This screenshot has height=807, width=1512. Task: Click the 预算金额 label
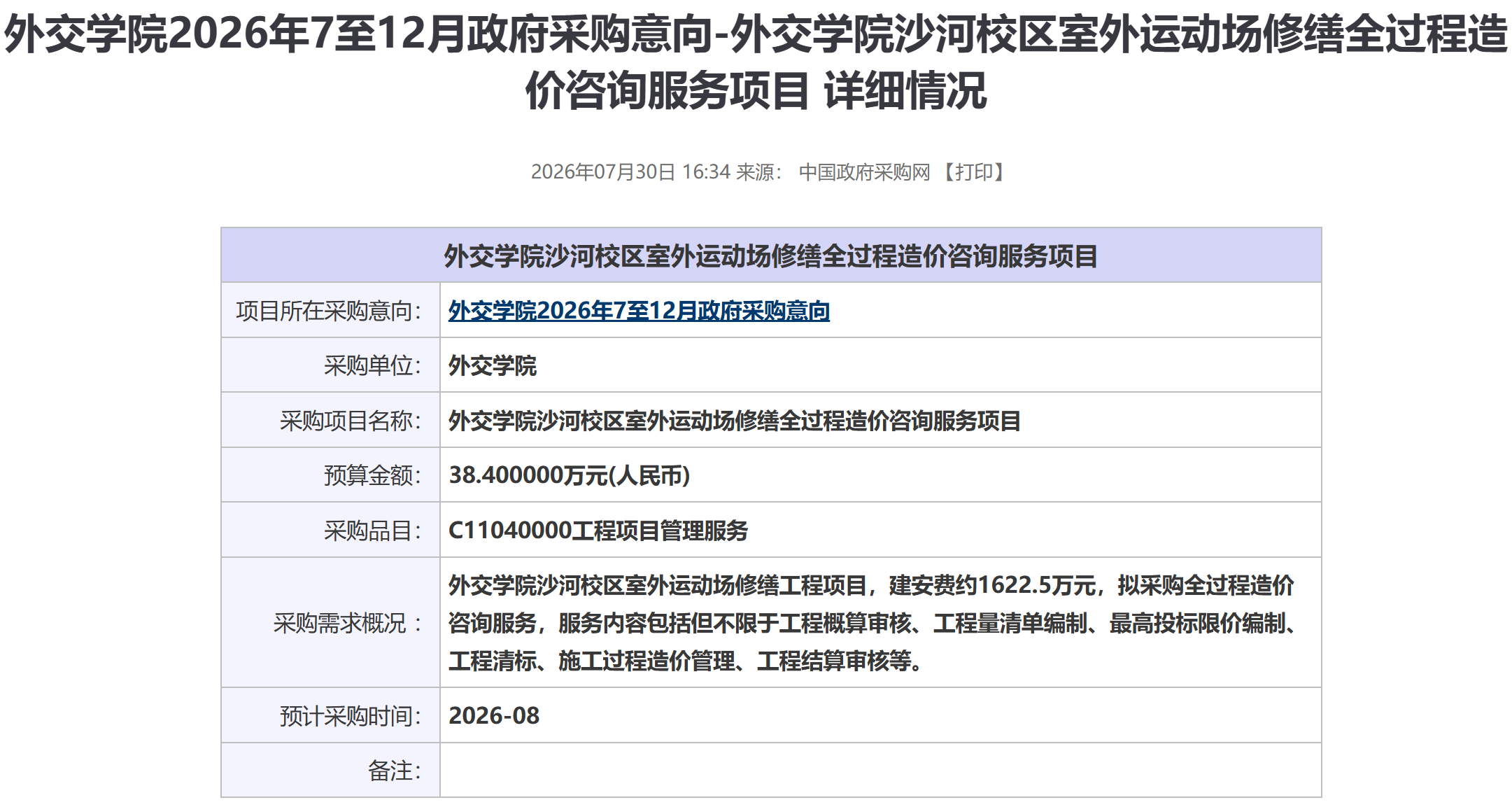(x=372, y=475)
